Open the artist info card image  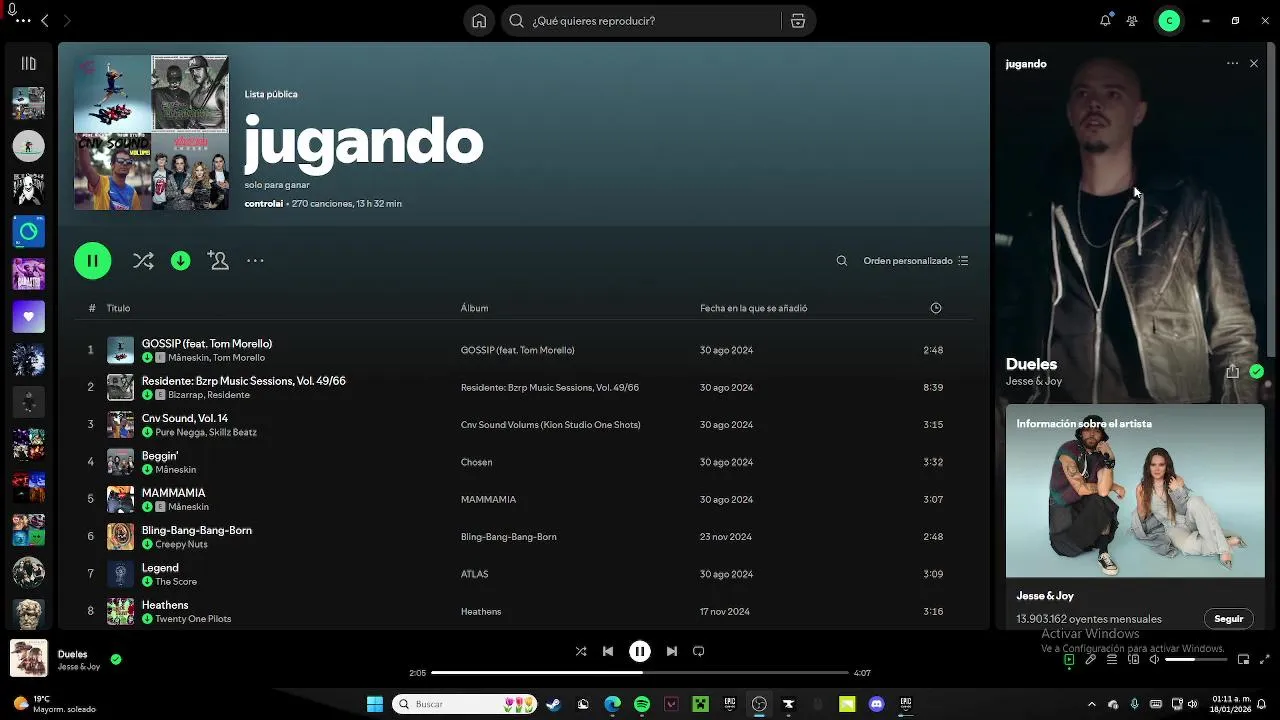click(x=1135, y=491)
